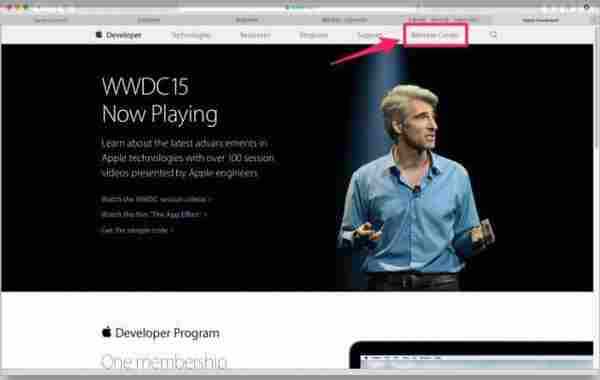
Task: Click the WWDC15 Now Playing headline
Action: pyautogui.click(x=160, y=101)
